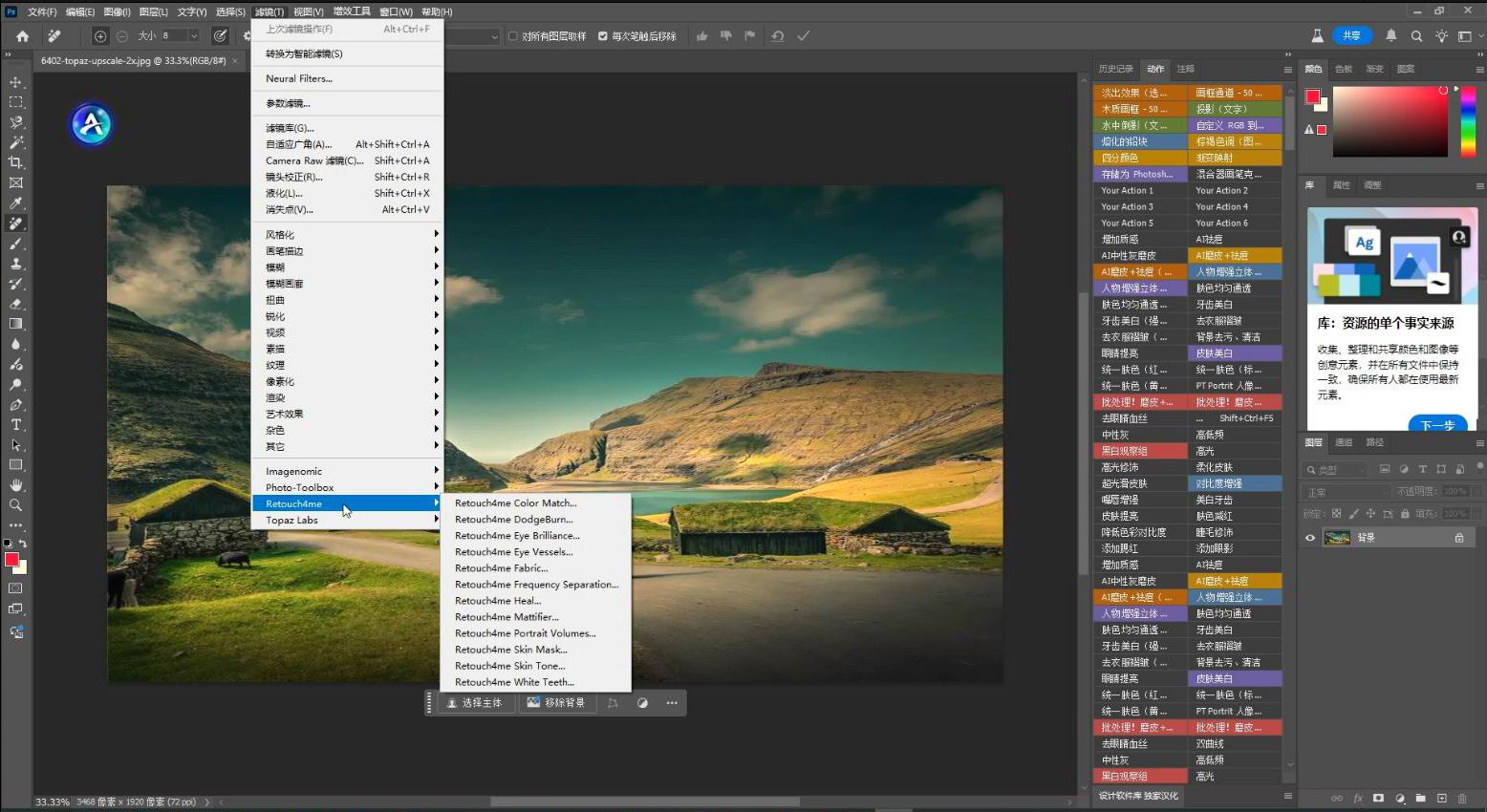
Task: Click the delete layer trash icon
Action: pyautogui.click(x=1462, y=798)
